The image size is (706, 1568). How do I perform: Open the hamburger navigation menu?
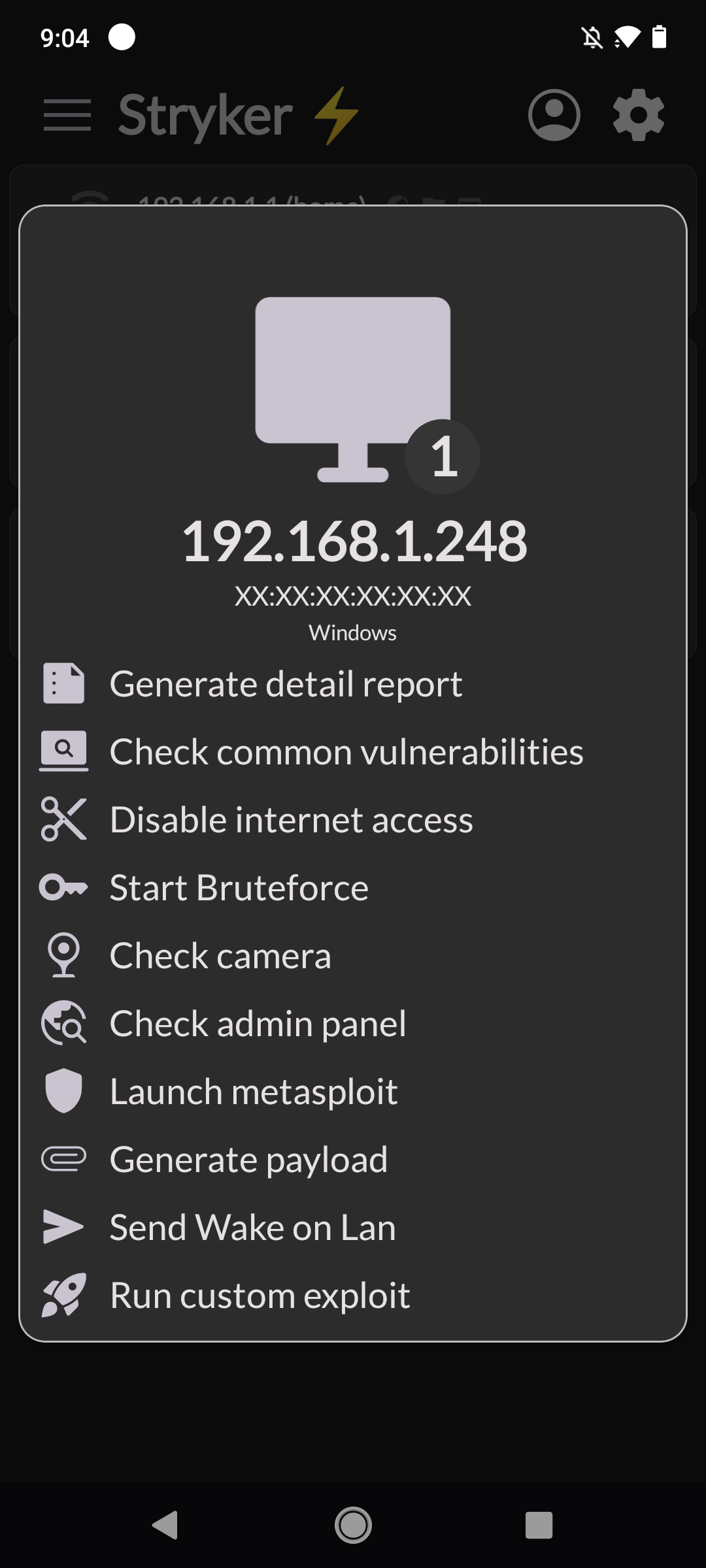coord(67,115)
